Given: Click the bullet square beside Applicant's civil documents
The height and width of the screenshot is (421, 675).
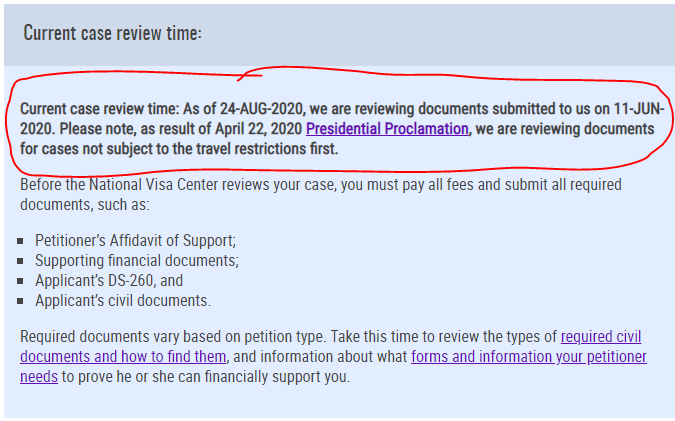Looking at the screenshot, I should [x=20, y=301].
